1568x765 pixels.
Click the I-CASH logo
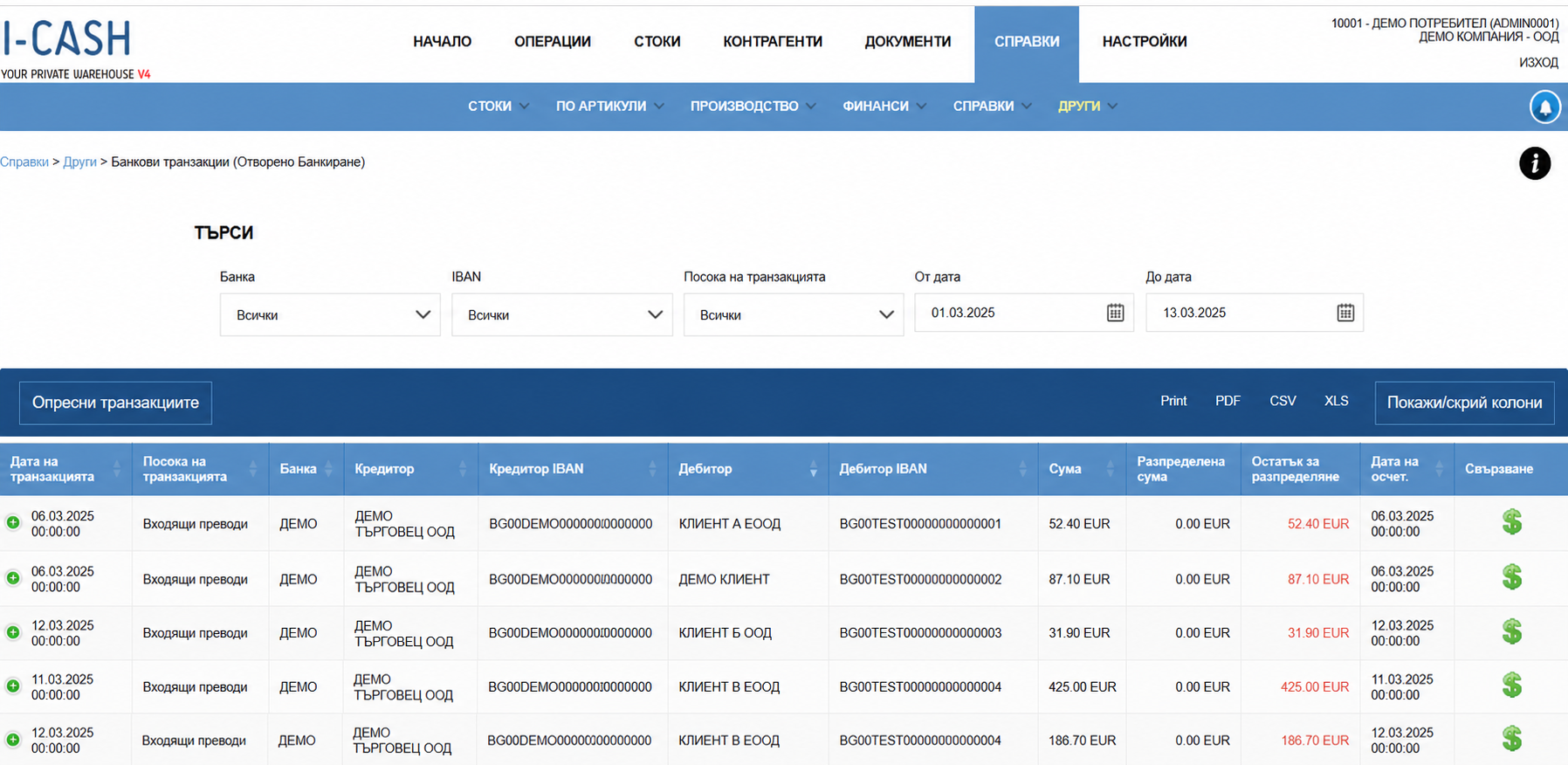75,49
